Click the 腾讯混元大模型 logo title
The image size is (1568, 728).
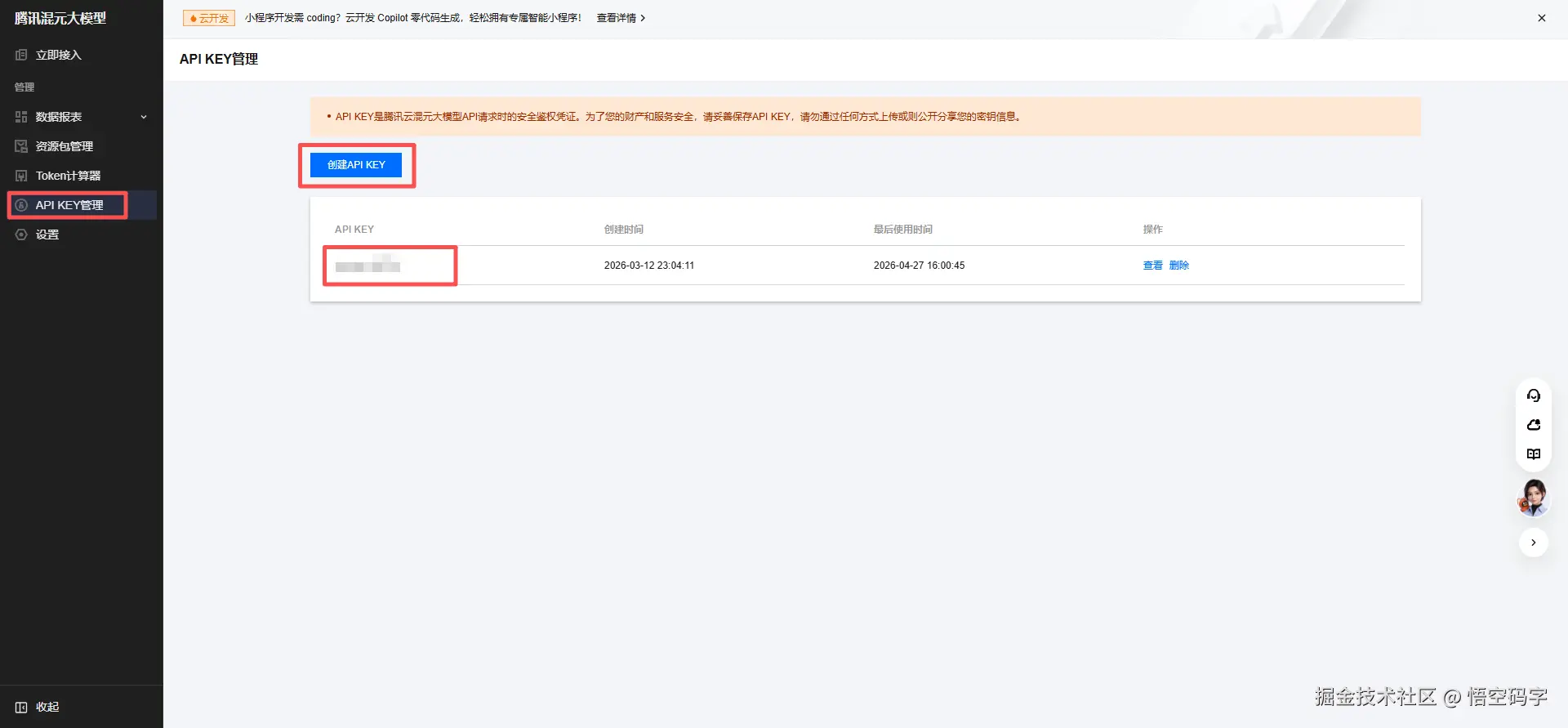(x=60, y=18)
